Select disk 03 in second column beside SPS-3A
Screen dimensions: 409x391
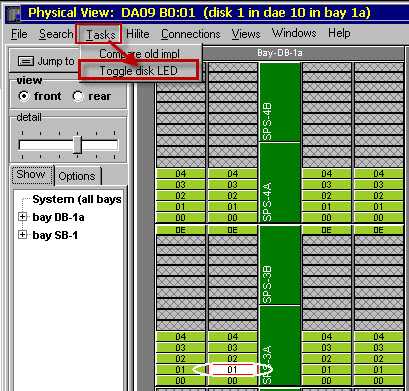pos(232,348)
